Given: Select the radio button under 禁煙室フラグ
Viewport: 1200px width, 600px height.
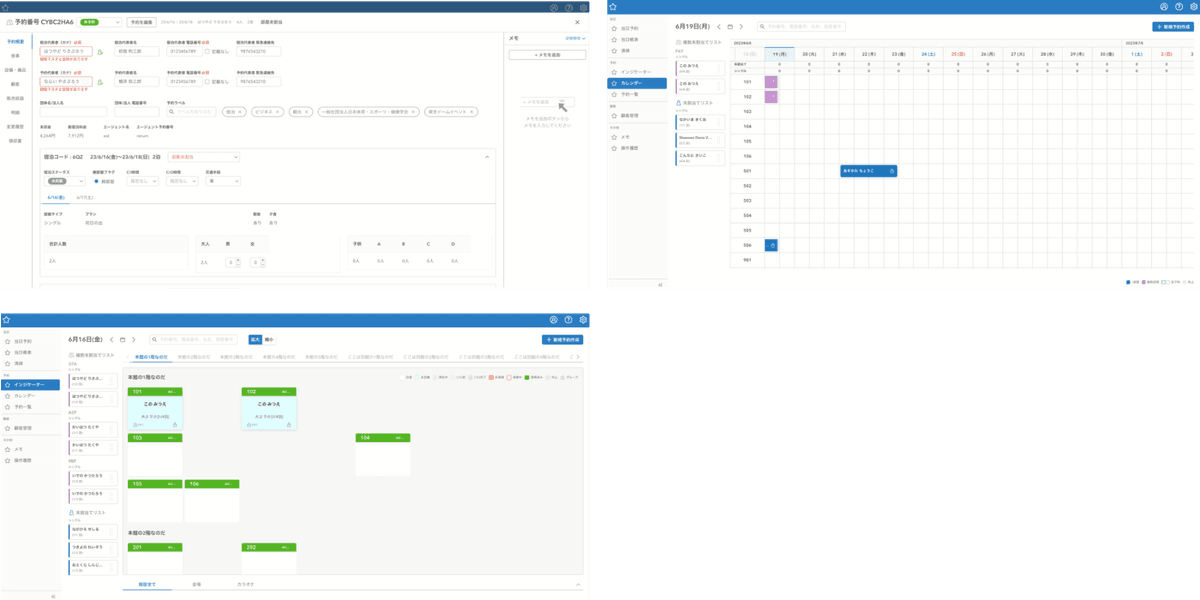Looking at the screenshot, I should 96,181.
